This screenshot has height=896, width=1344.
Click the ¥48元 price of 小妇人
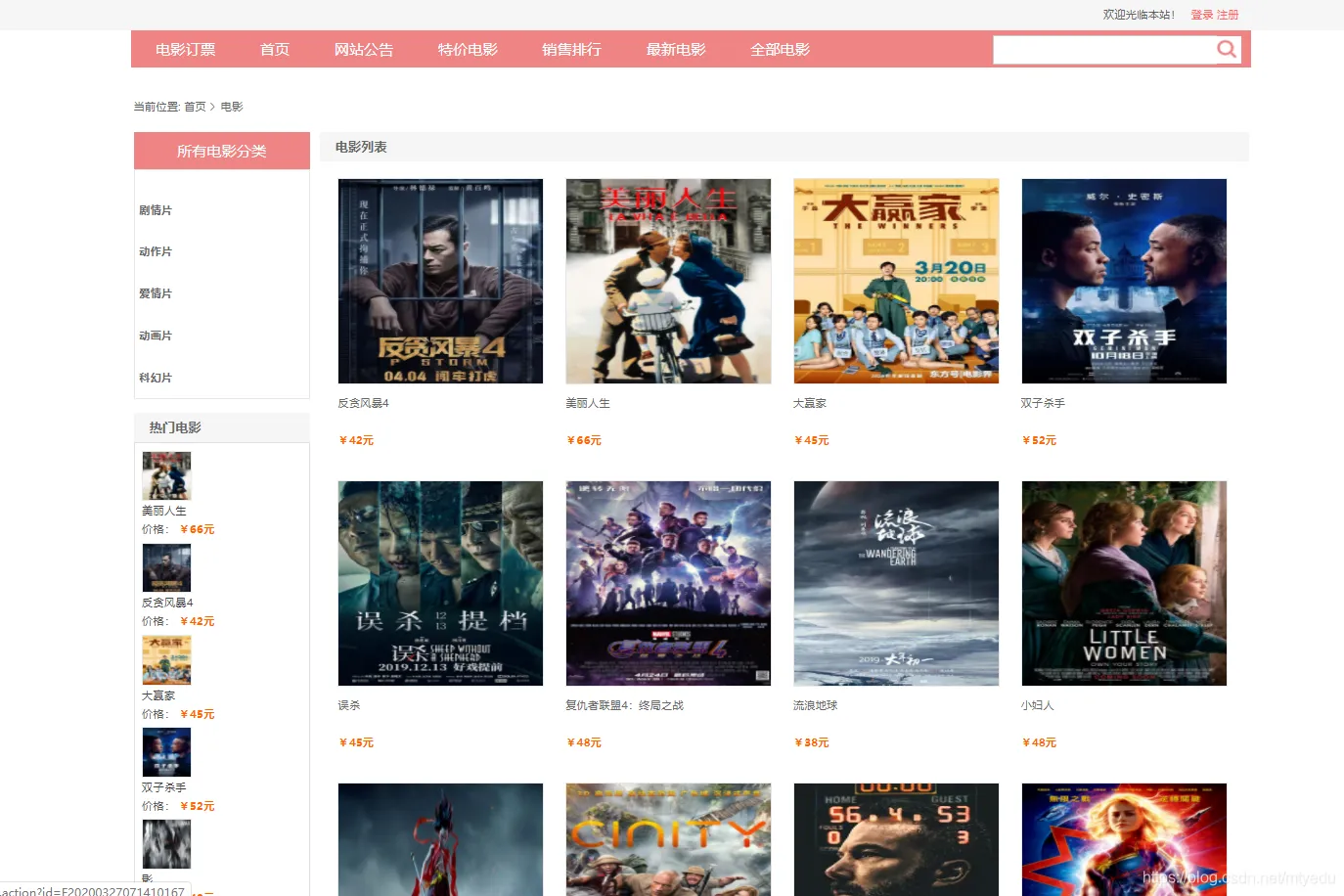(x=1039, y=742)
